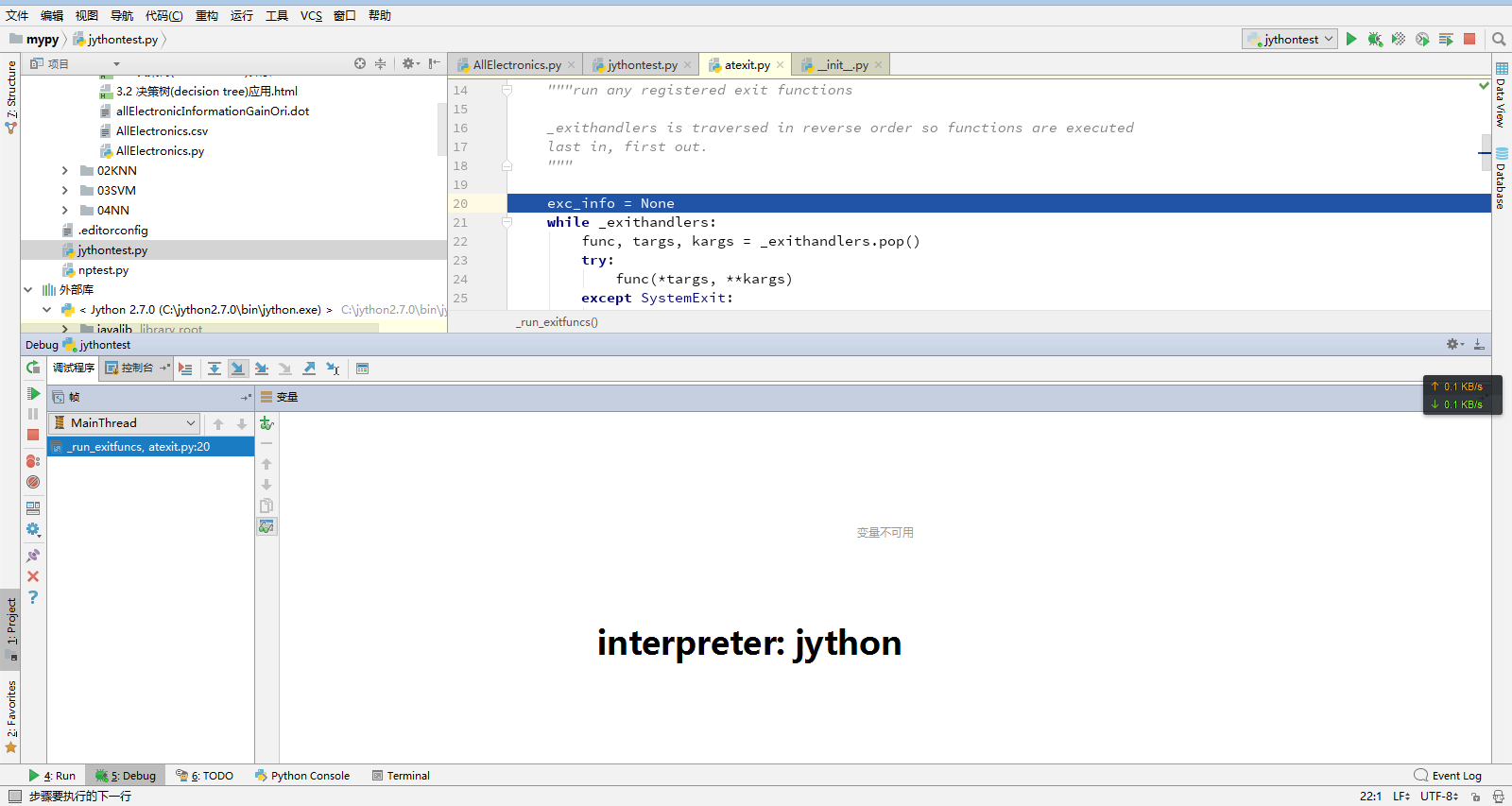The image size is (1512, 806).
Task: Show execution point in debugger toolbar
Action: click(185, 369)
